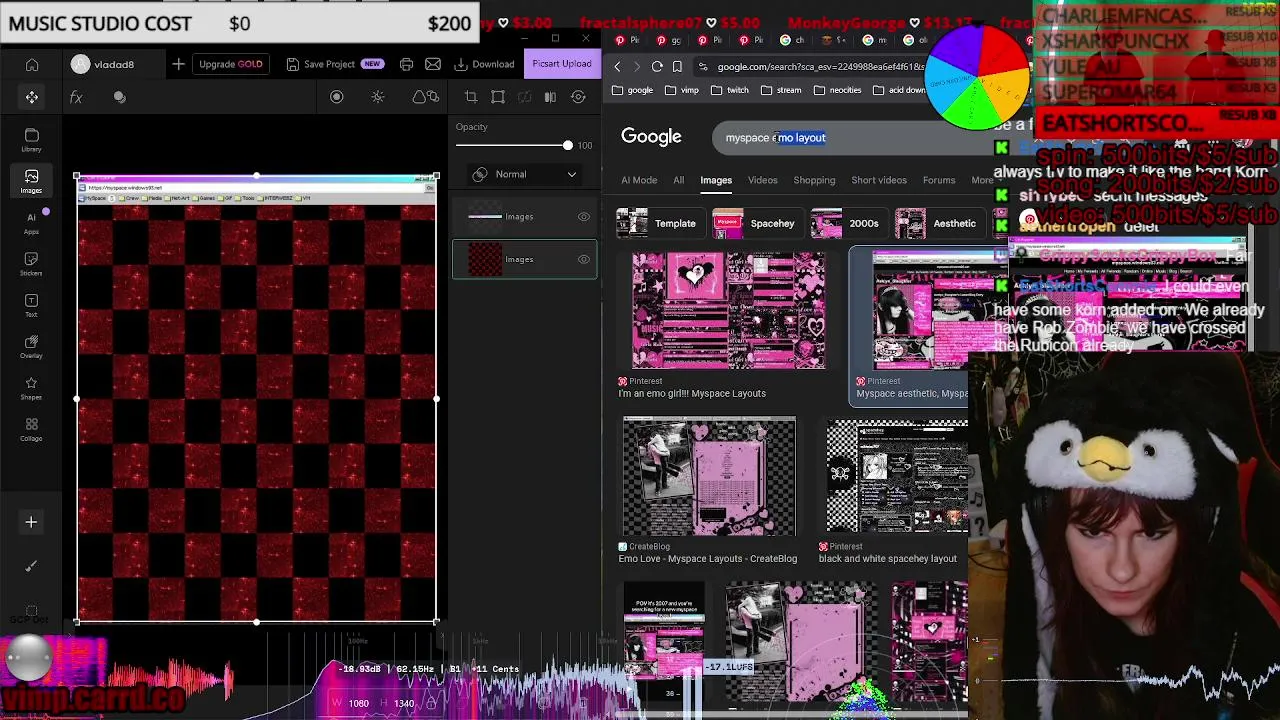Switch to AI Mode tab
The height and width of the screenshot is (720, 1280).
tap(639, 180)
